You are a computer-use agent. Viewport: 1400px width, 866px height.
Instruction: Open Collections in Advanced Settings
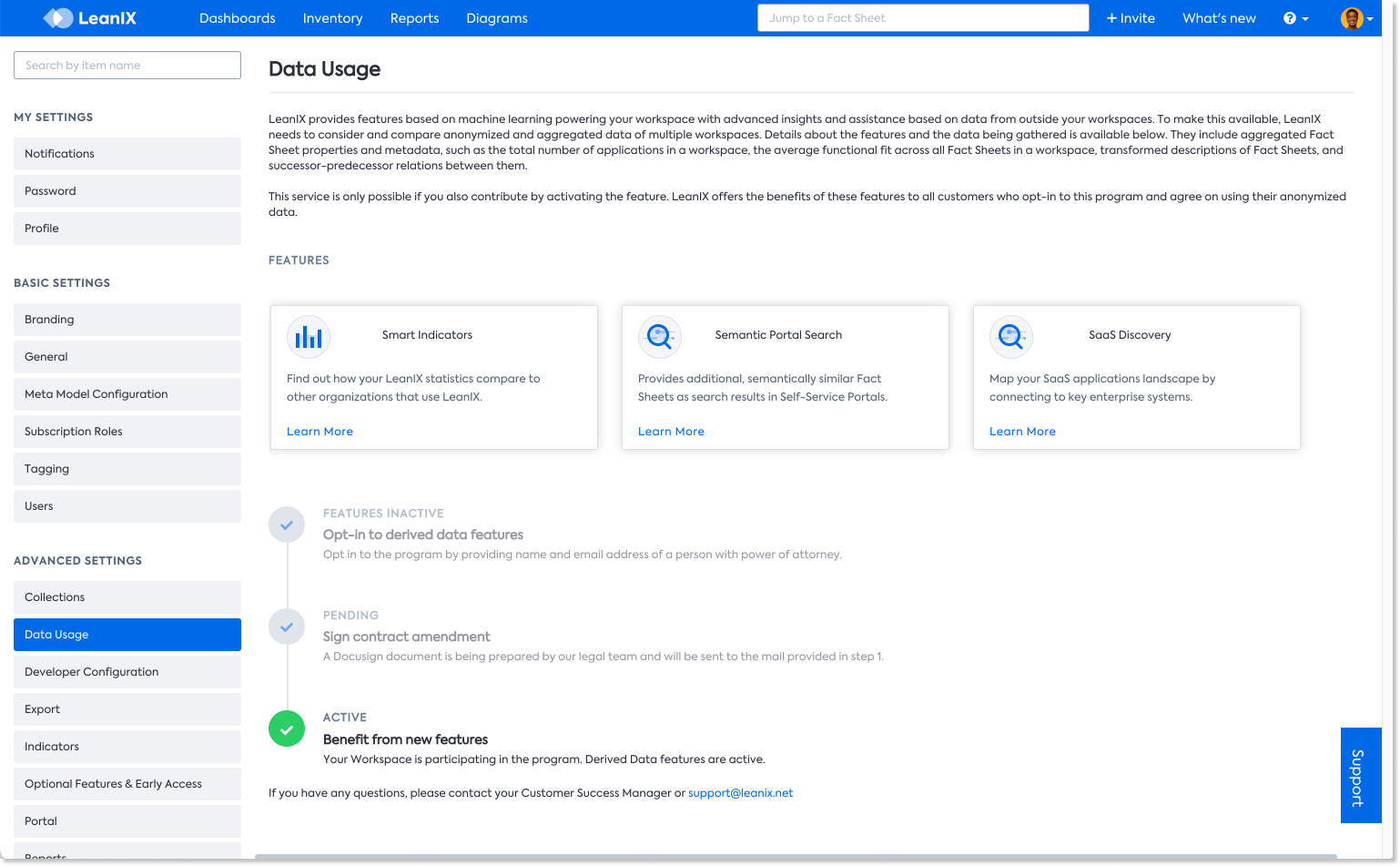coord(127,597)
